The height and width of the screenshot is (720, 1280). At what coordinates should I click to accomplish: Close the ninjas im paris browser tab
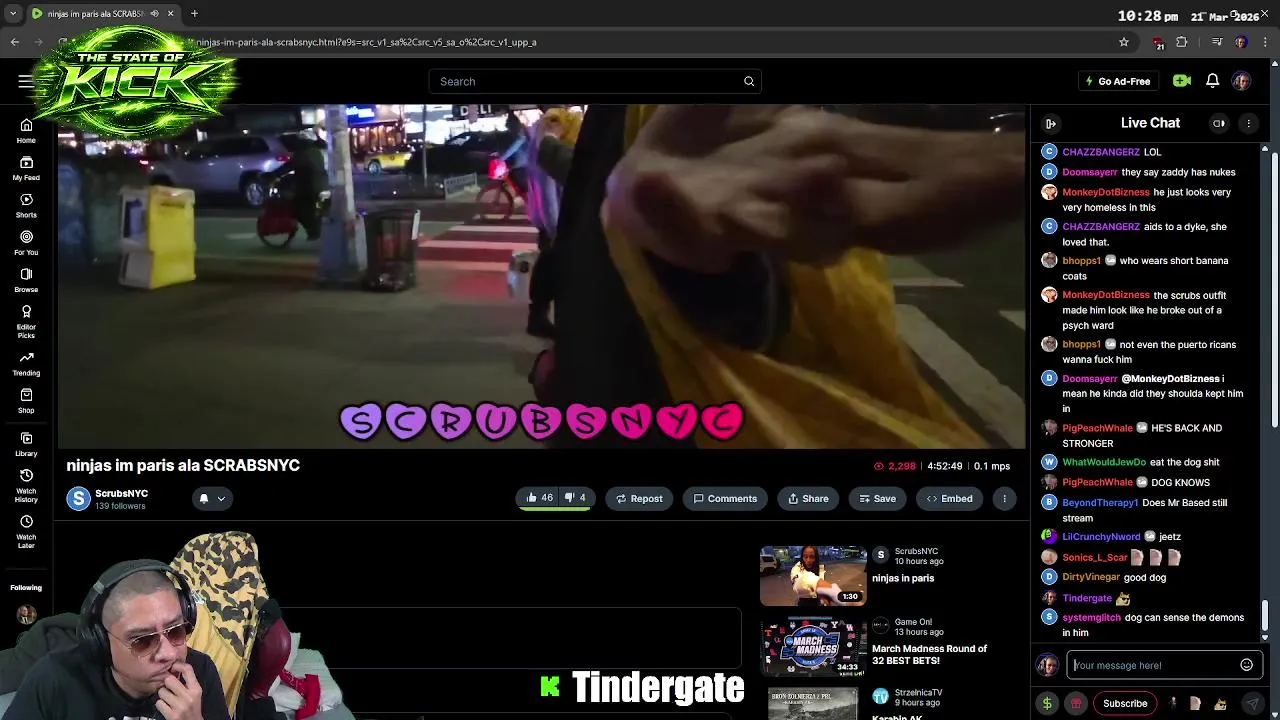[x=170, y=14]
